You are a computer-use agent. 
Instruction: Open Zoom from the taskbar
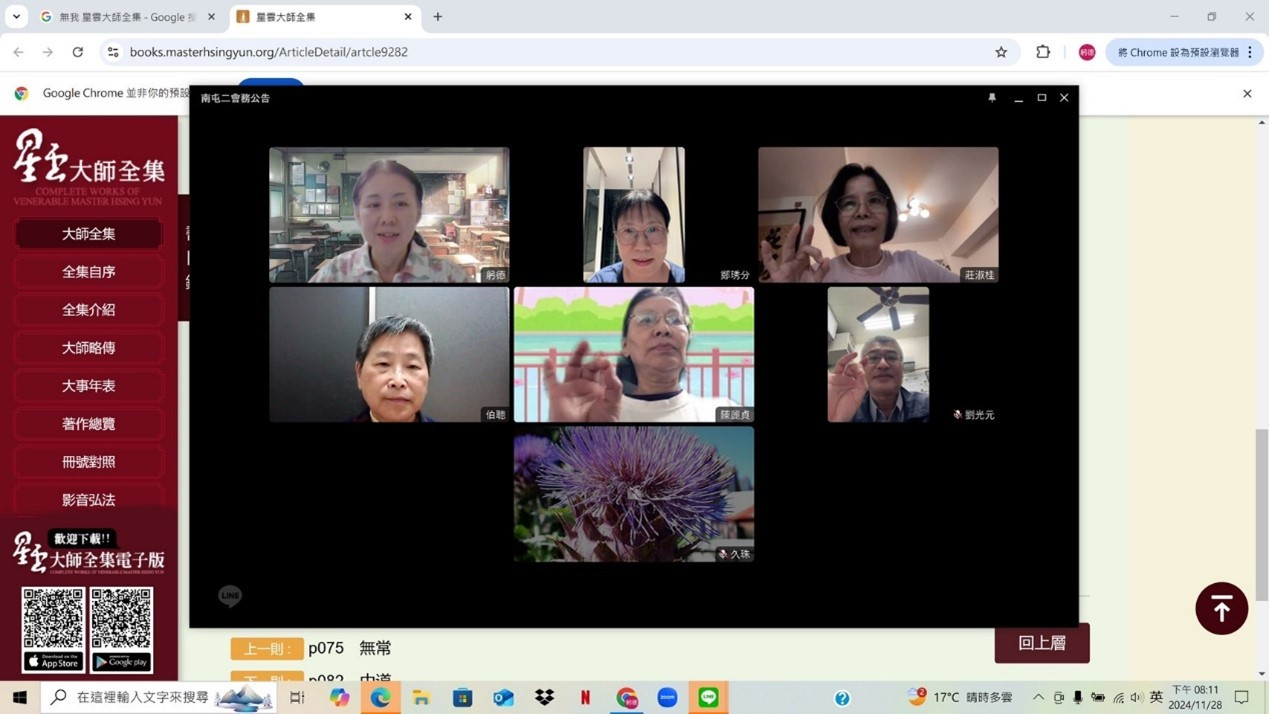point(667,697)
